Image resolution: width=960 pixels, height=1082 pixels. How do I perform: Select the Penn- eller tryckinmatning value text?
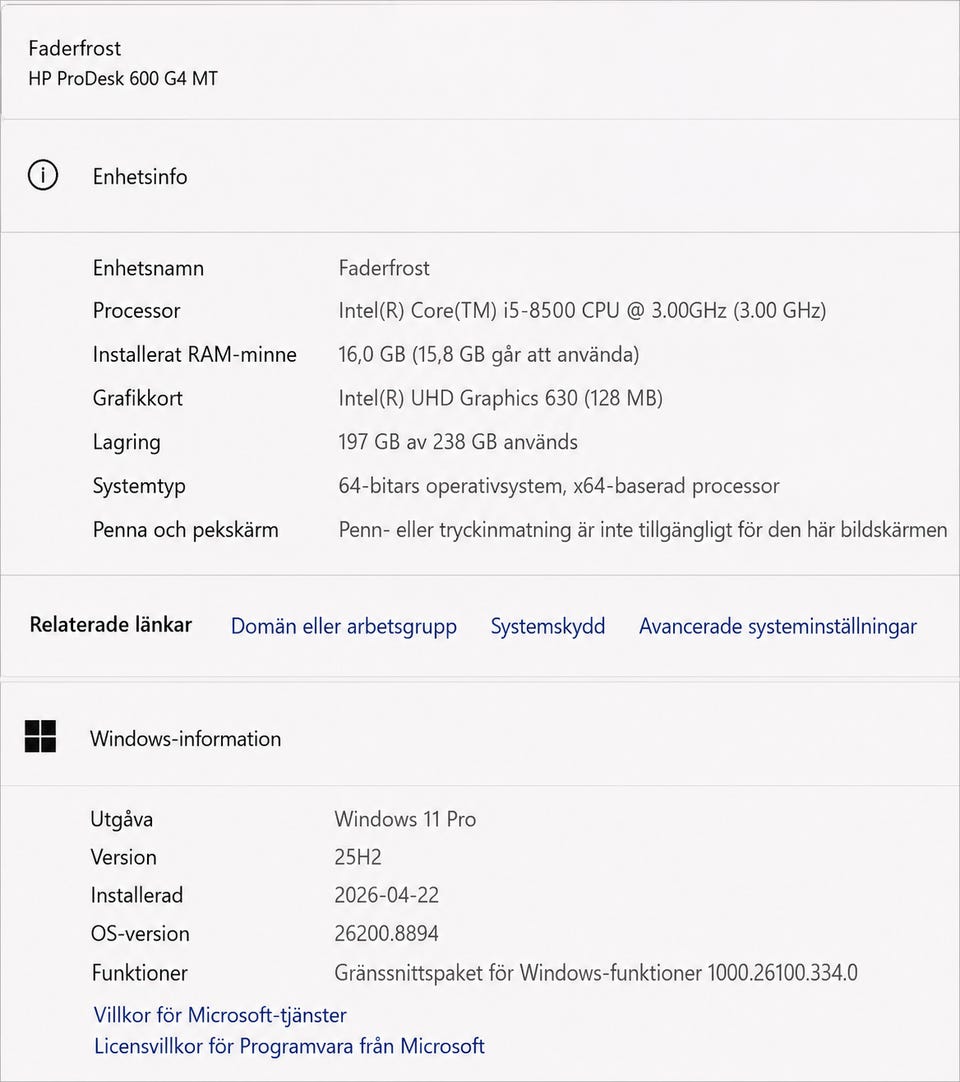pos(643,530)
